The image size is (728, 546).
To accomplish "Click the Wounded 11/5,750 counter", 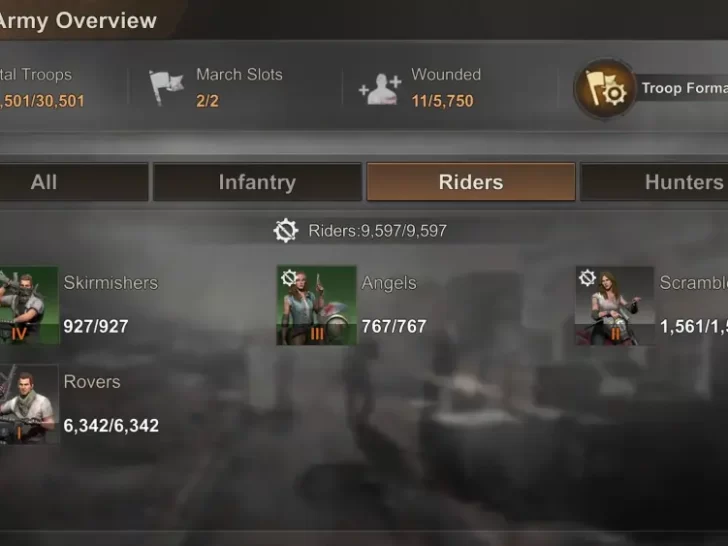I will coord(442,101).
